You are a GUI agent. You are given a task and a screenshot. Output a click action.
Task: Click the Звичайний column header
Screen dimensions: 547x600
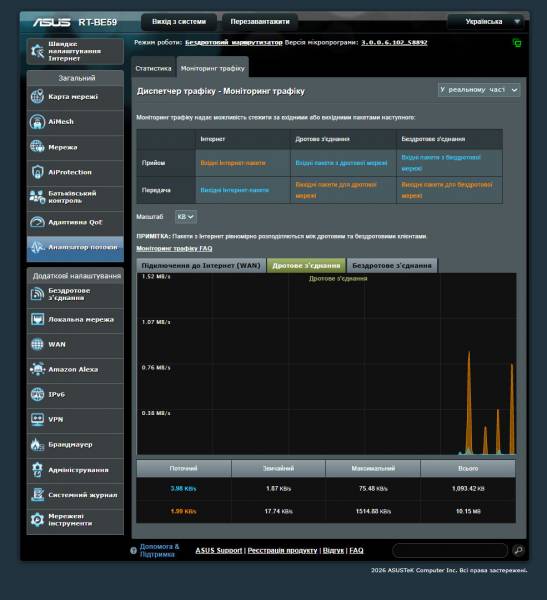tap(279, 468)
